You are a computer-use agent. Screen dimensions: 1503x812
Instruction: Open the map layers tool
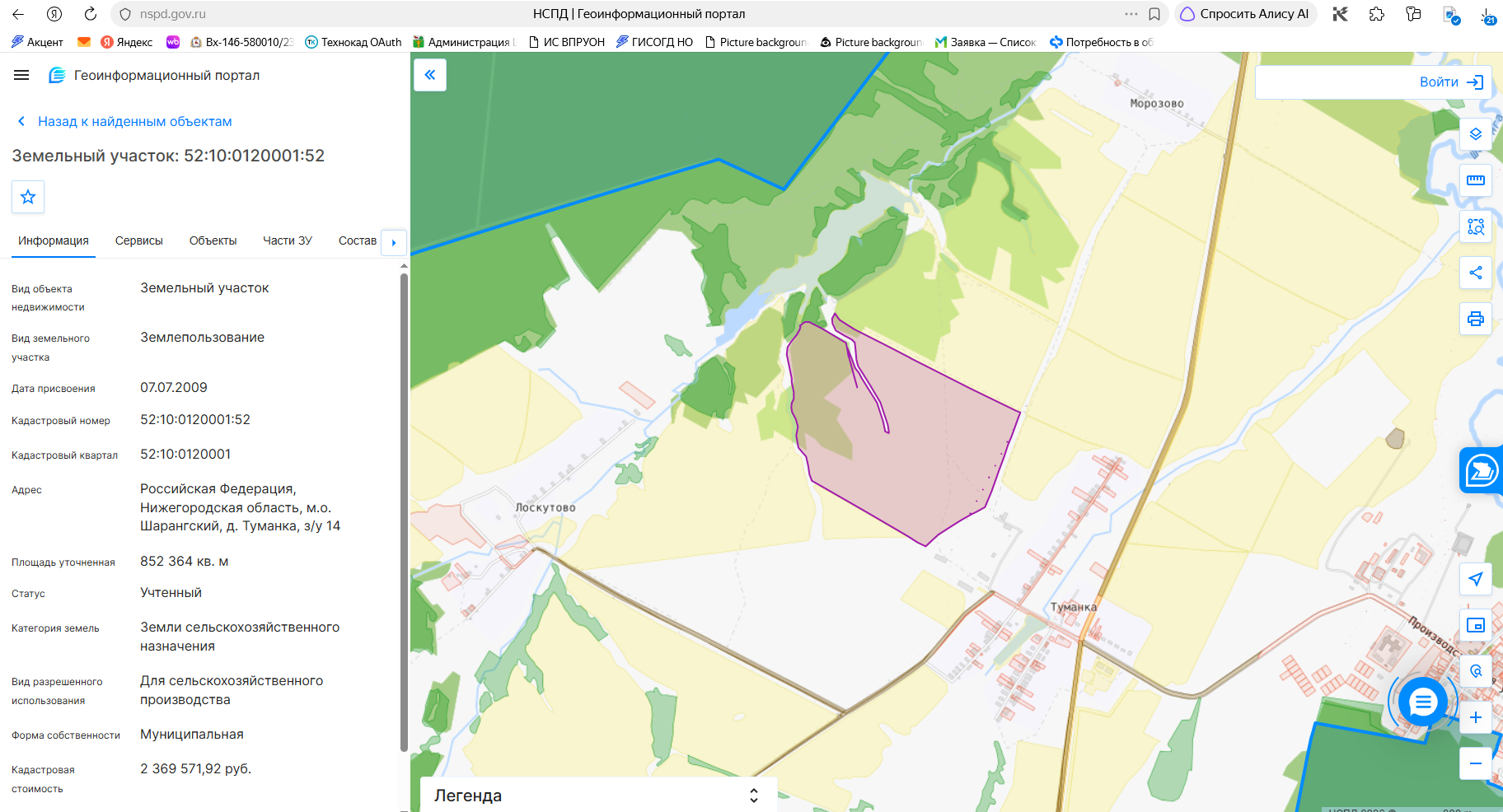(1475, 133)
